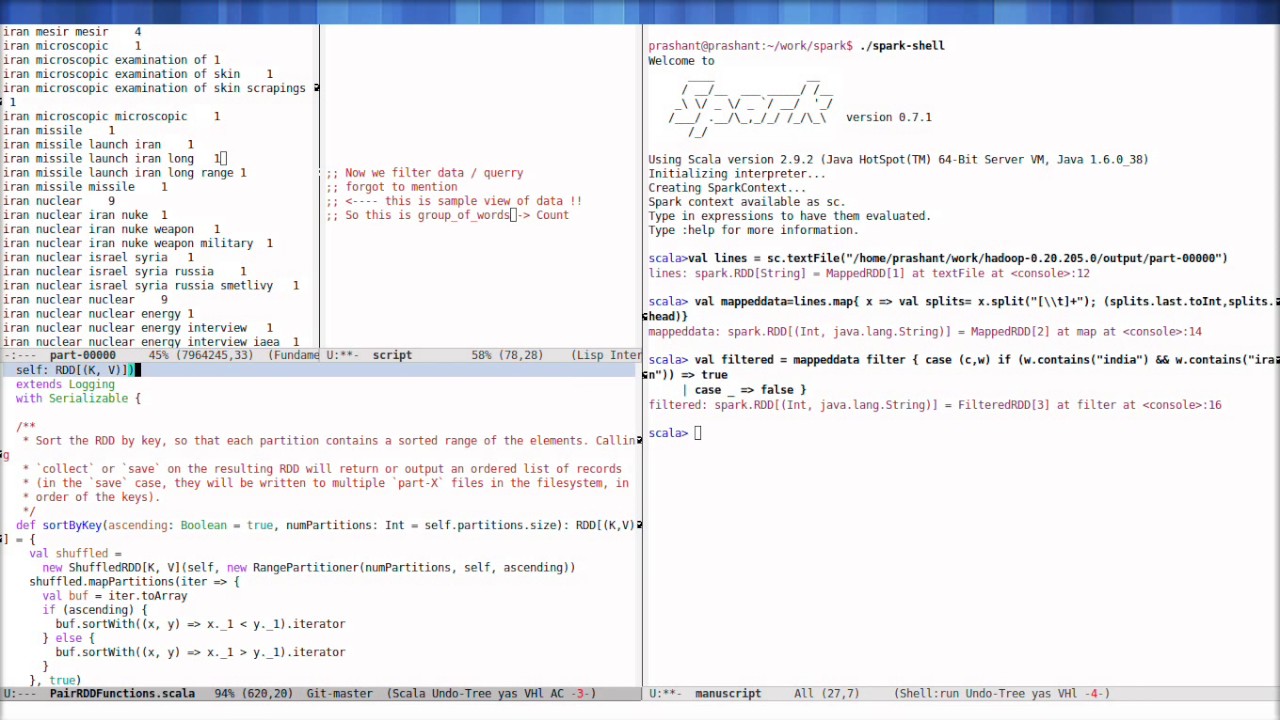Viewport: 1280px width, 720px height.
Task: Click the ./spark-shell command text
Action: (902, 46)
